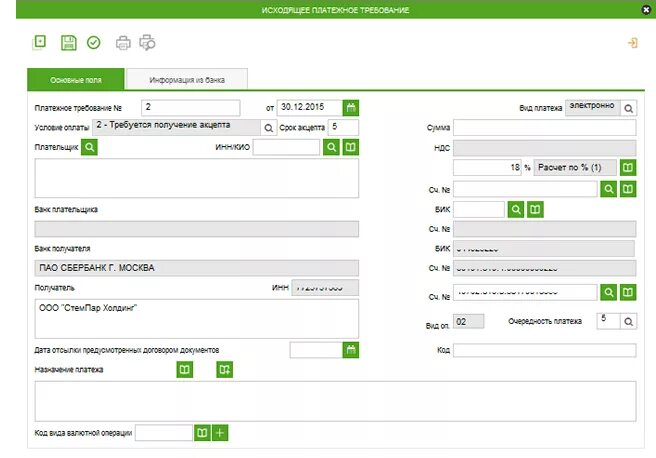Open the Информация из банка tab
Viewport: 656px width, 458px height.
pyautogui.click(x=187, y=79)
